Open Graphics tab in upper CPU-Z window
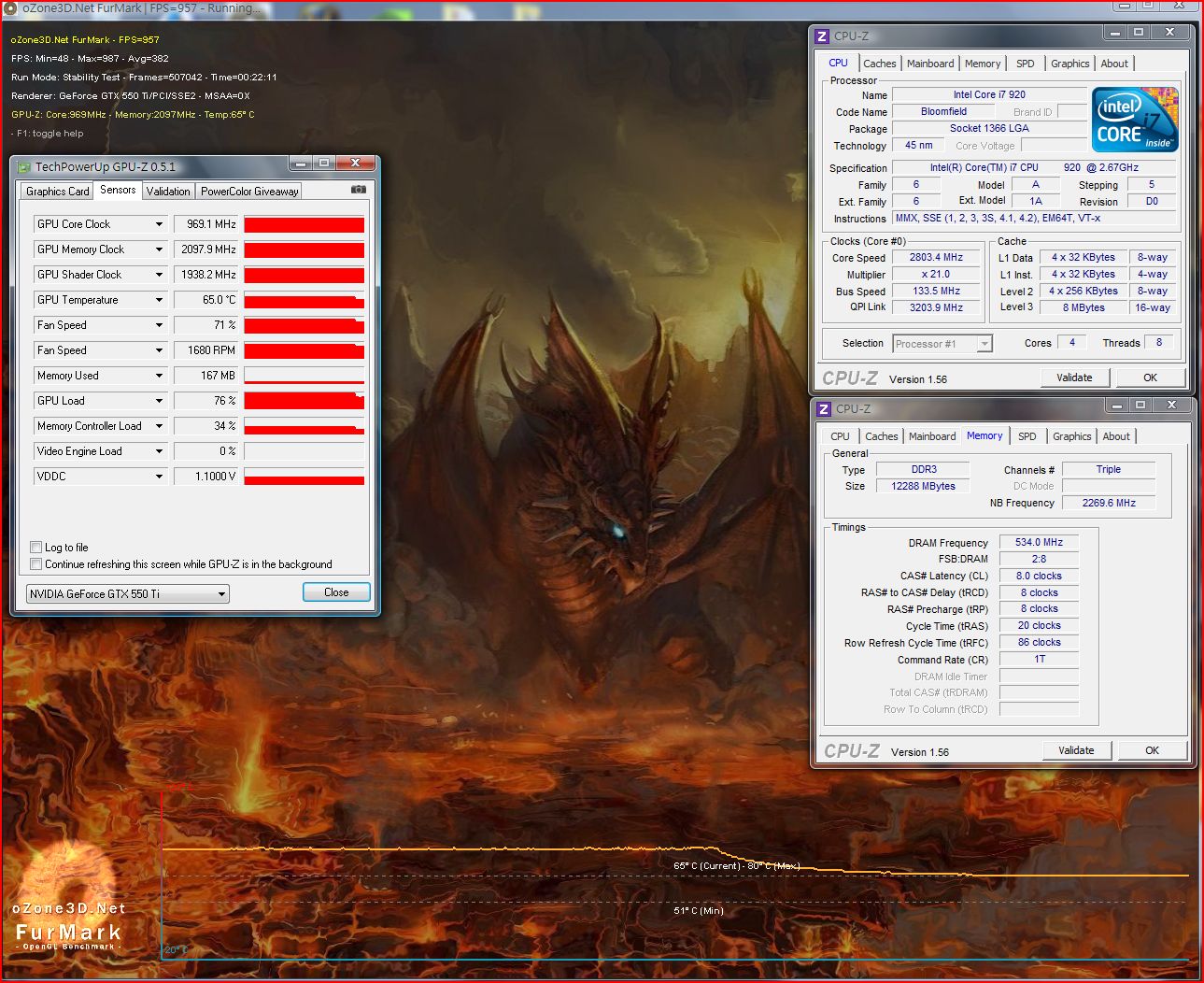Image resolution: width=1204 pixels, height=983 pixels. pos(1070,64)
